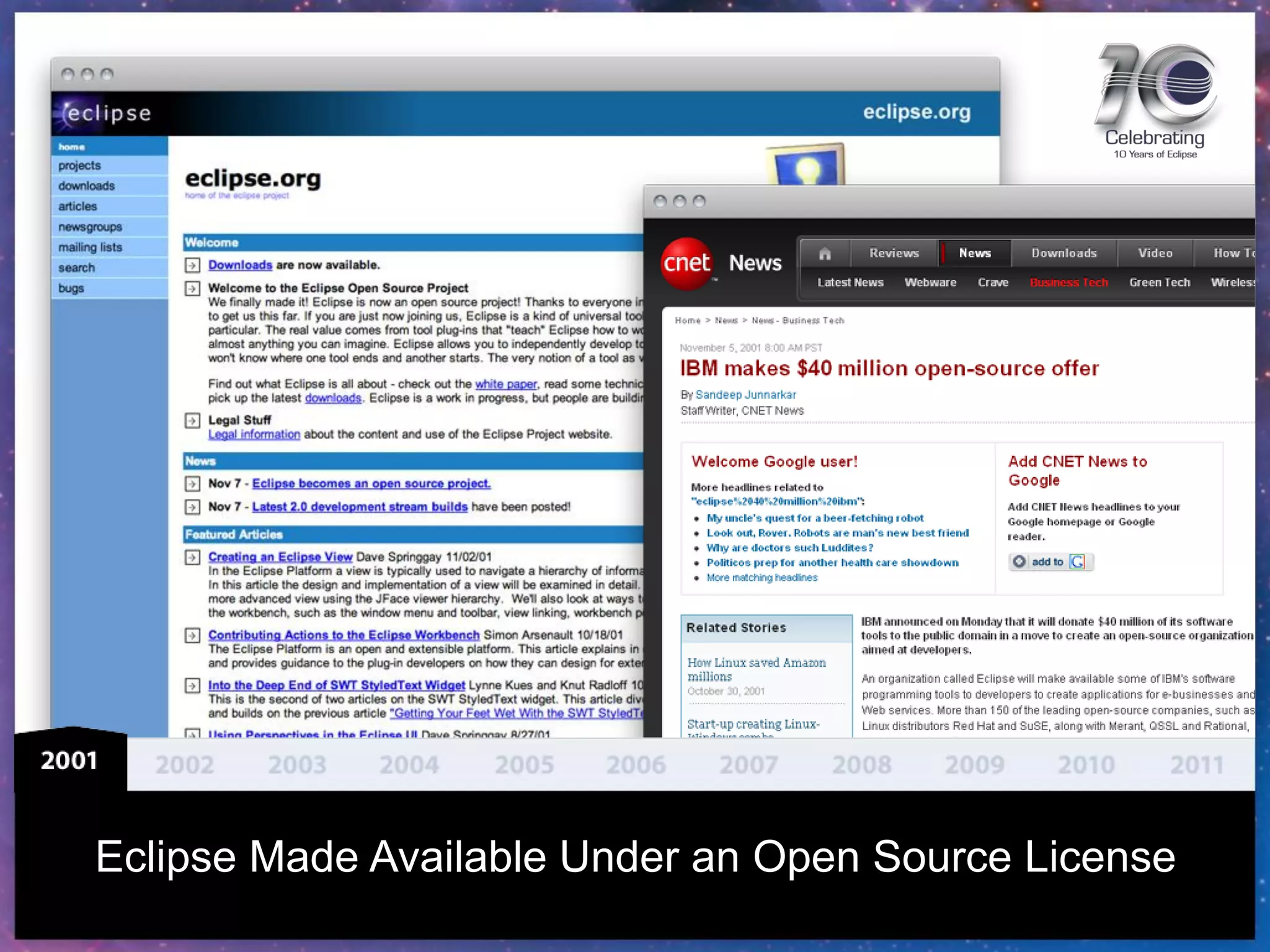Select newsgroups in Eclipse sidebar
Viewport: 1270px width, 952px height.
(x=109, y=227)
